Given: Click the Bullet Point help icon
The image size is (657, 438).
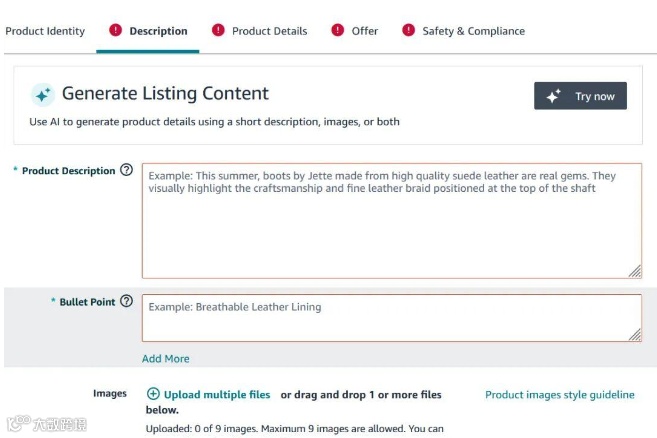Looking at the screenshot, I should 126,301.
